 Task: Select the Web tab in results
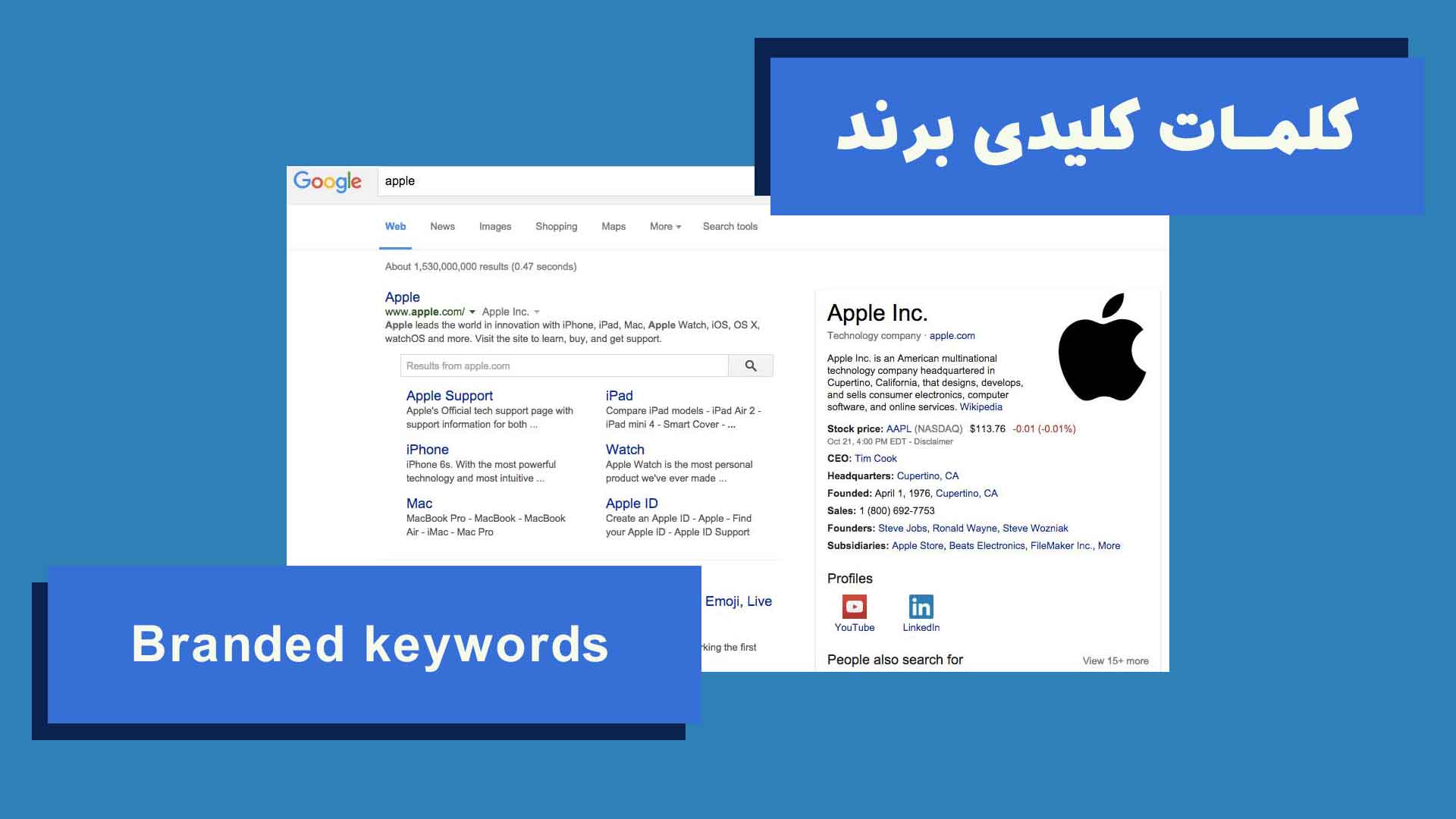click(394, 226)
